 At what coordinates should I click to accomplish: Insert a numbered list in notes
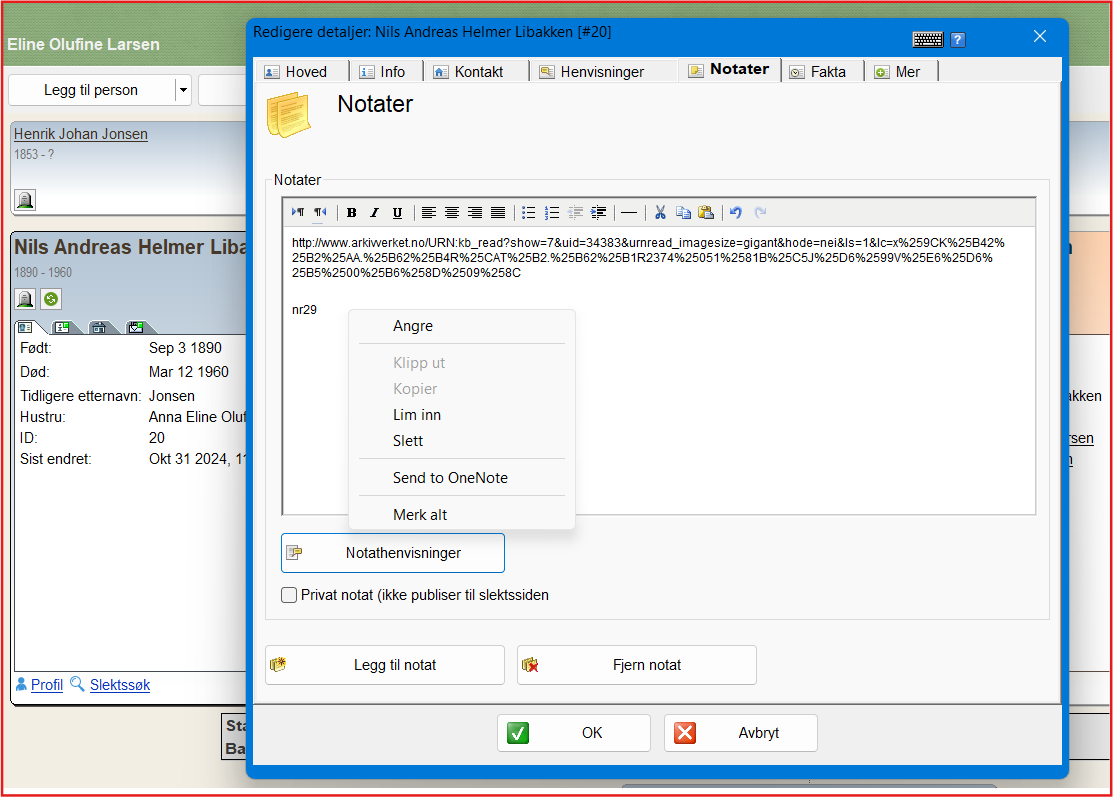click(x=551, y=213)
